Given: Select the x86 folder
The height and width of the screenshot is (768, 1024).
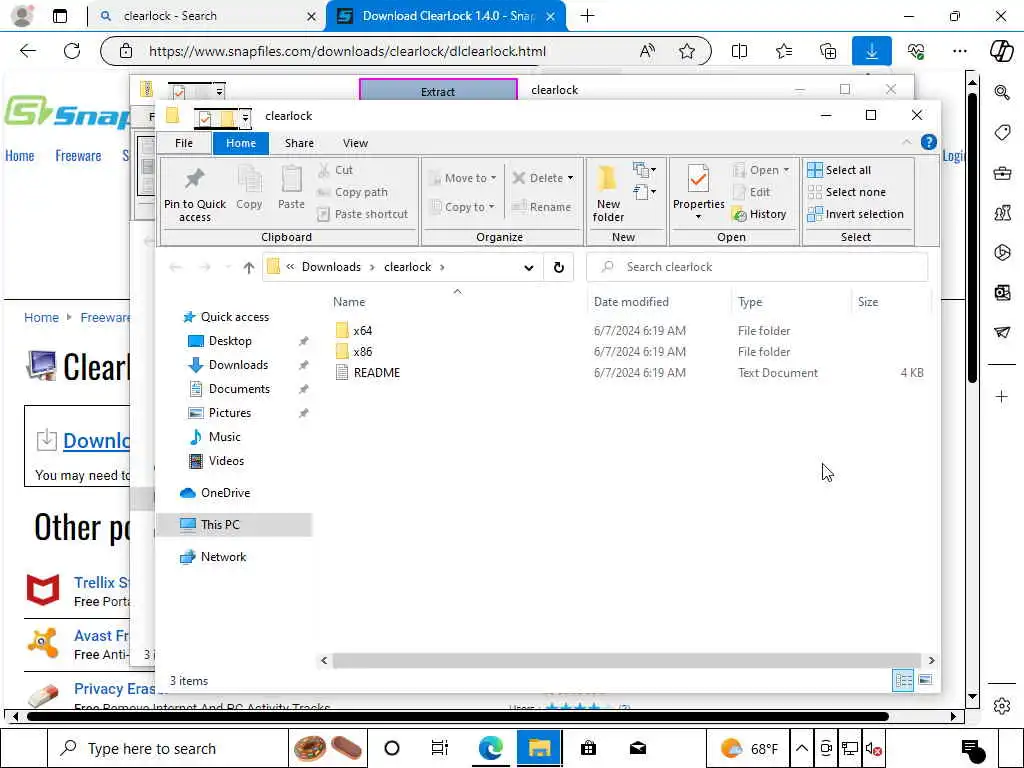Looking at the screenshot, I should click(x=362, y=351).
